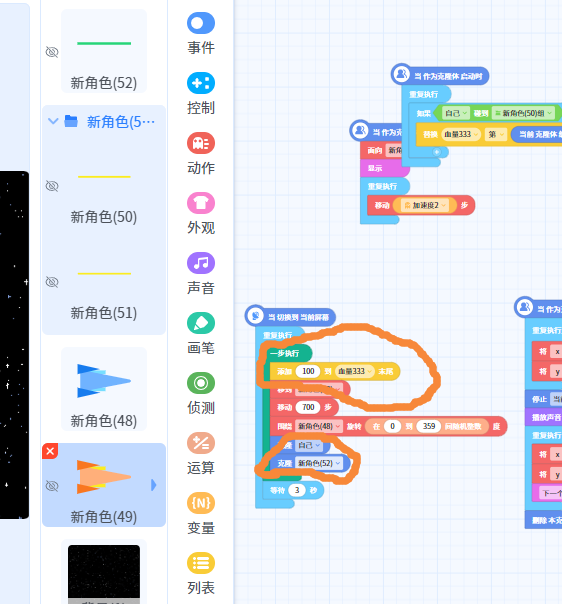Select the 运算 (Operators) block category
Viewport: 562px width, 604px height.
pyautogui.click(x=201, y=454)
